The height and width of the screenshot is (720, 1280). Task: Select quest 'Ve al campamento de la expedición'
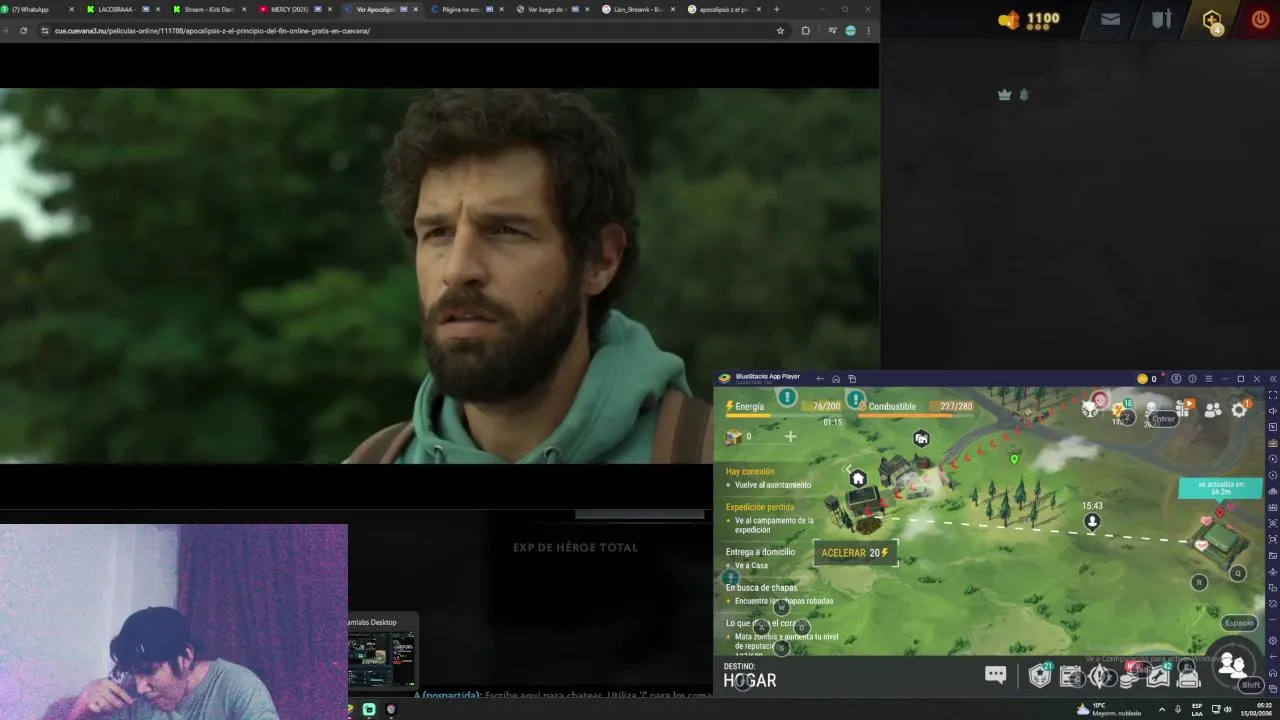[774, 525]
